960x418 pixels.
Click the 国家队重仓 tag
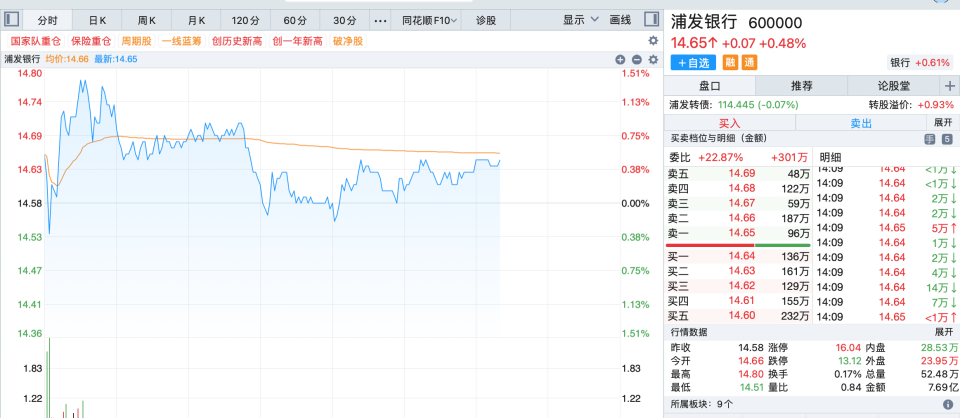36,41
